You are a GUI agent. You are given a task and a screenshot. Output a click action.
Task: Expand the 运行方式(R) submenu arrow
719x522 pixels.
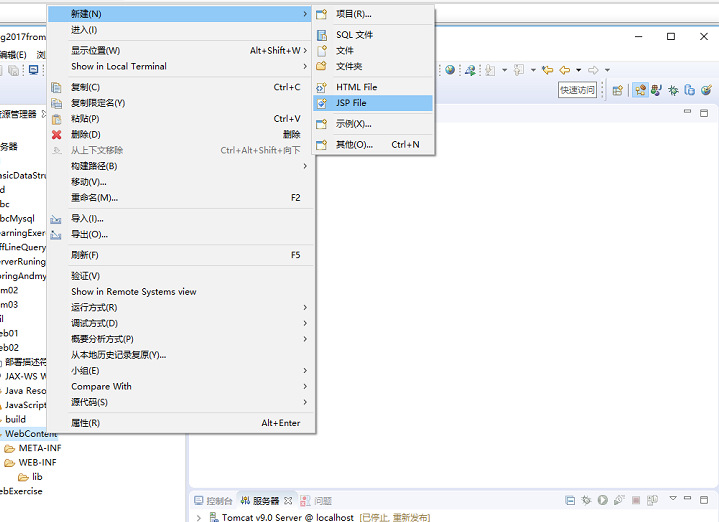[305, 307]
